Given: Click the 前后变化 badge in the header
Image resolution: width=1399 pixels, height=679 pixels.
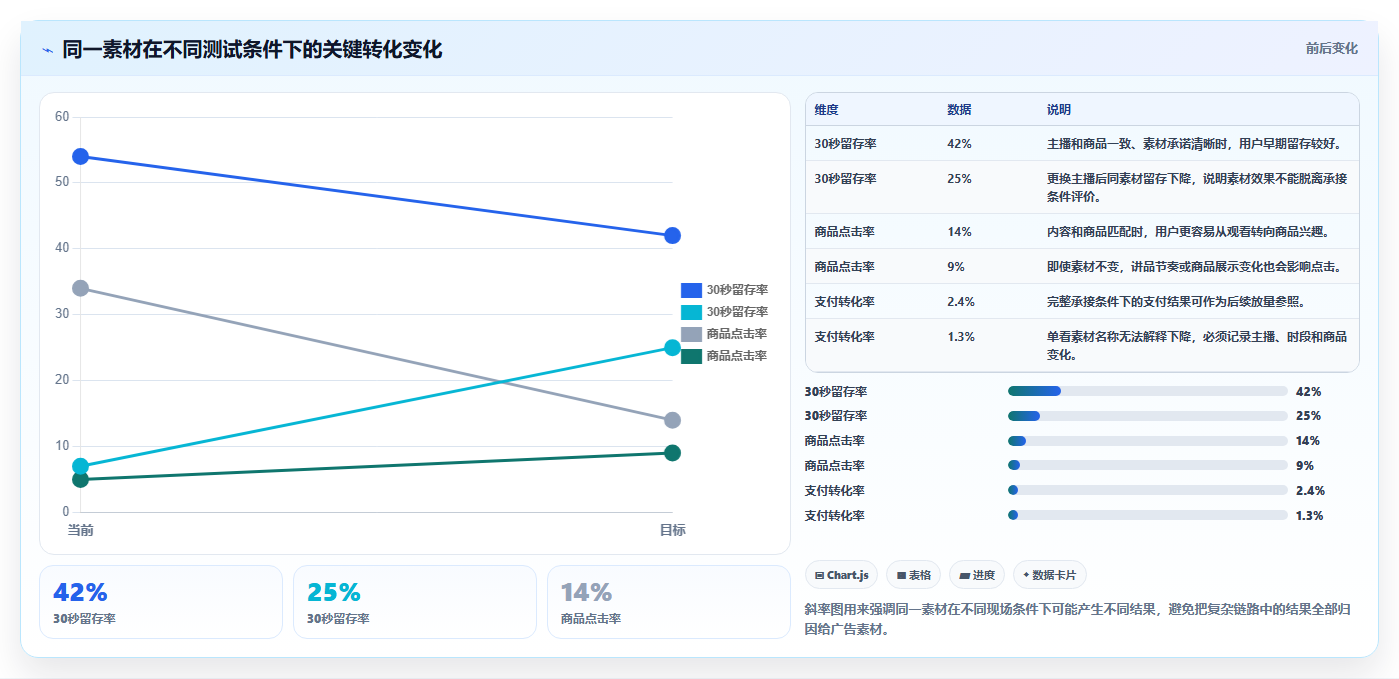Looking at the screenshot, I should click(x=1331, y=48).
